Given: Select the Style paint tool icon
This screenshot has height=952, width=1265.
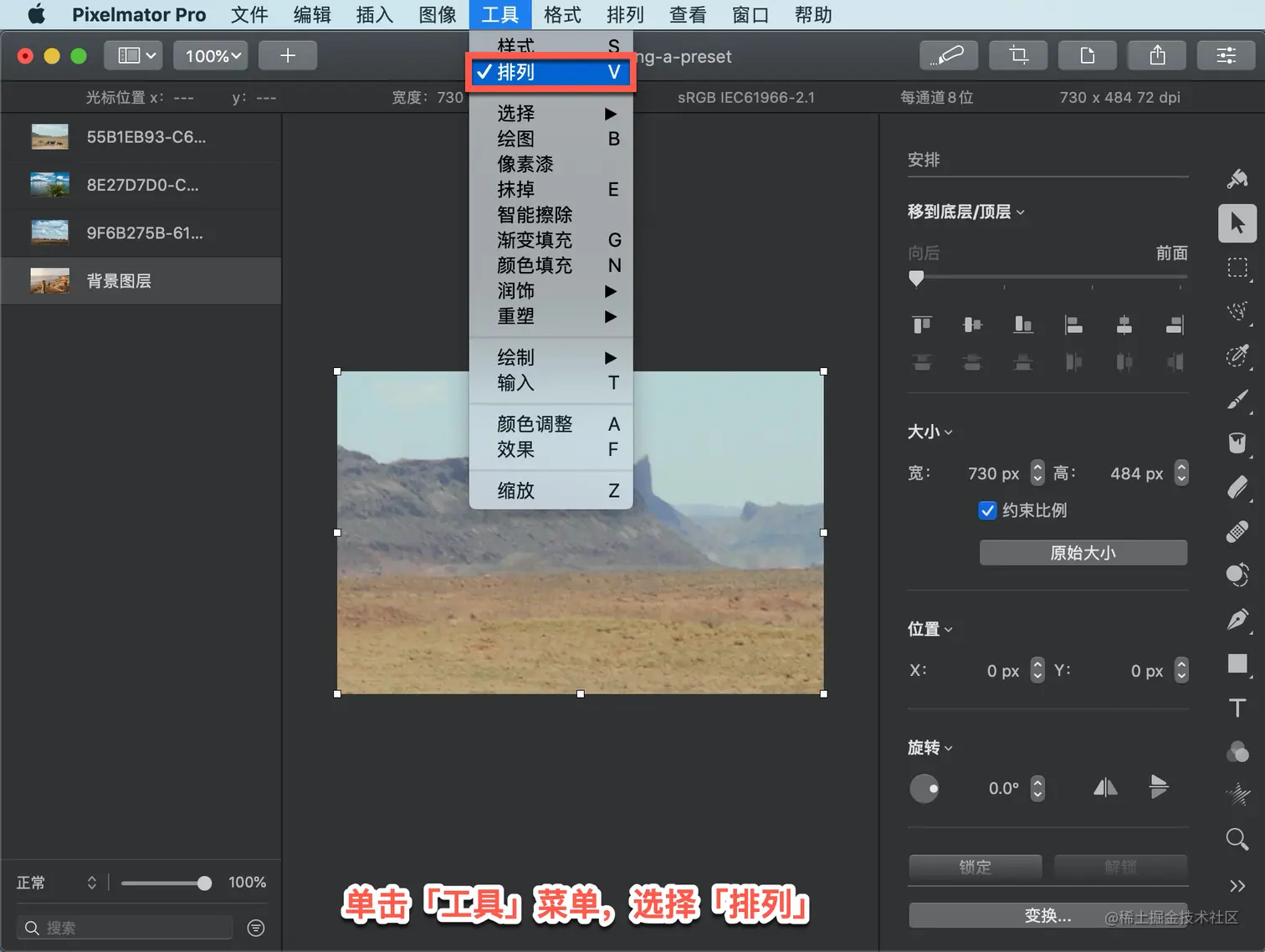Looking at the screenshot, I should [1237, 177].
